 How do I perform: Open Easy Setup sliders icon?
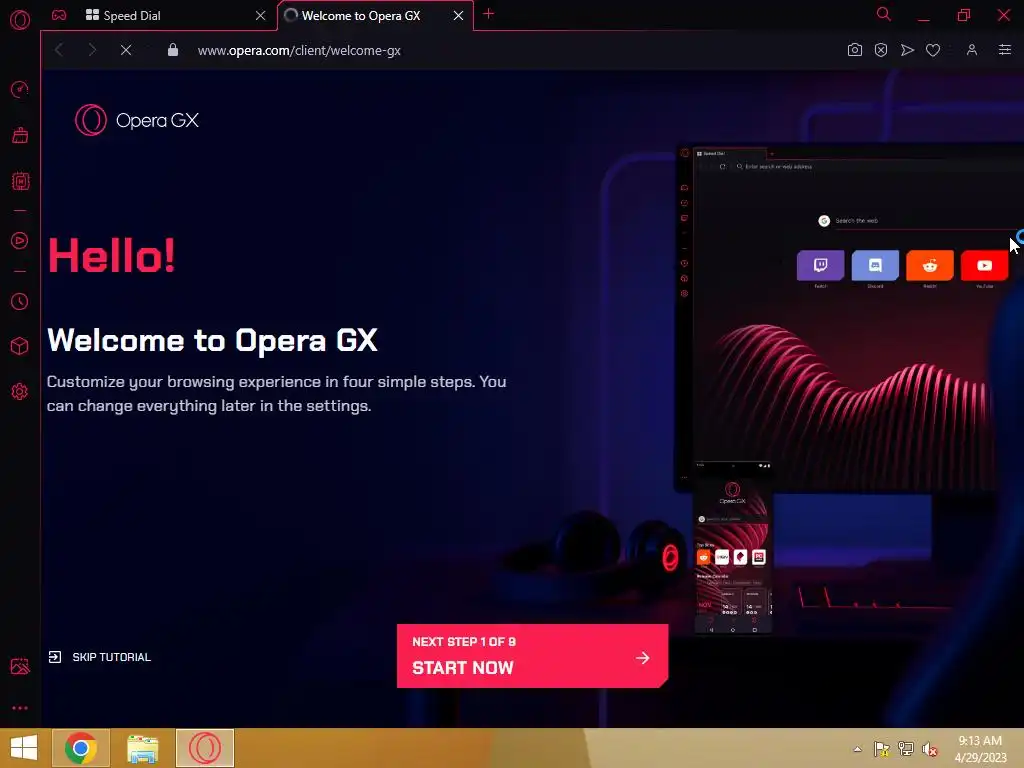tap(1004, 50)
